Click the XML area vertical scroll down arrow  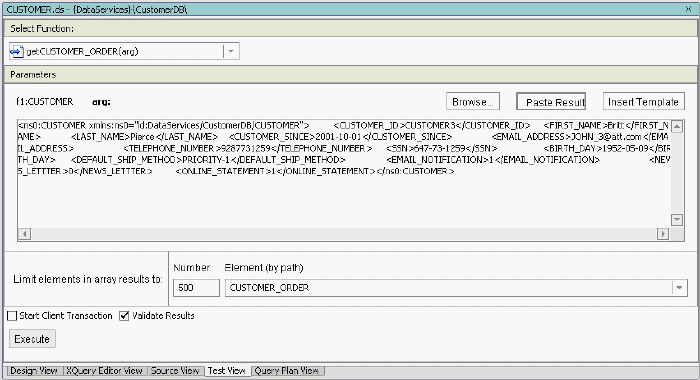click(677, 220)
